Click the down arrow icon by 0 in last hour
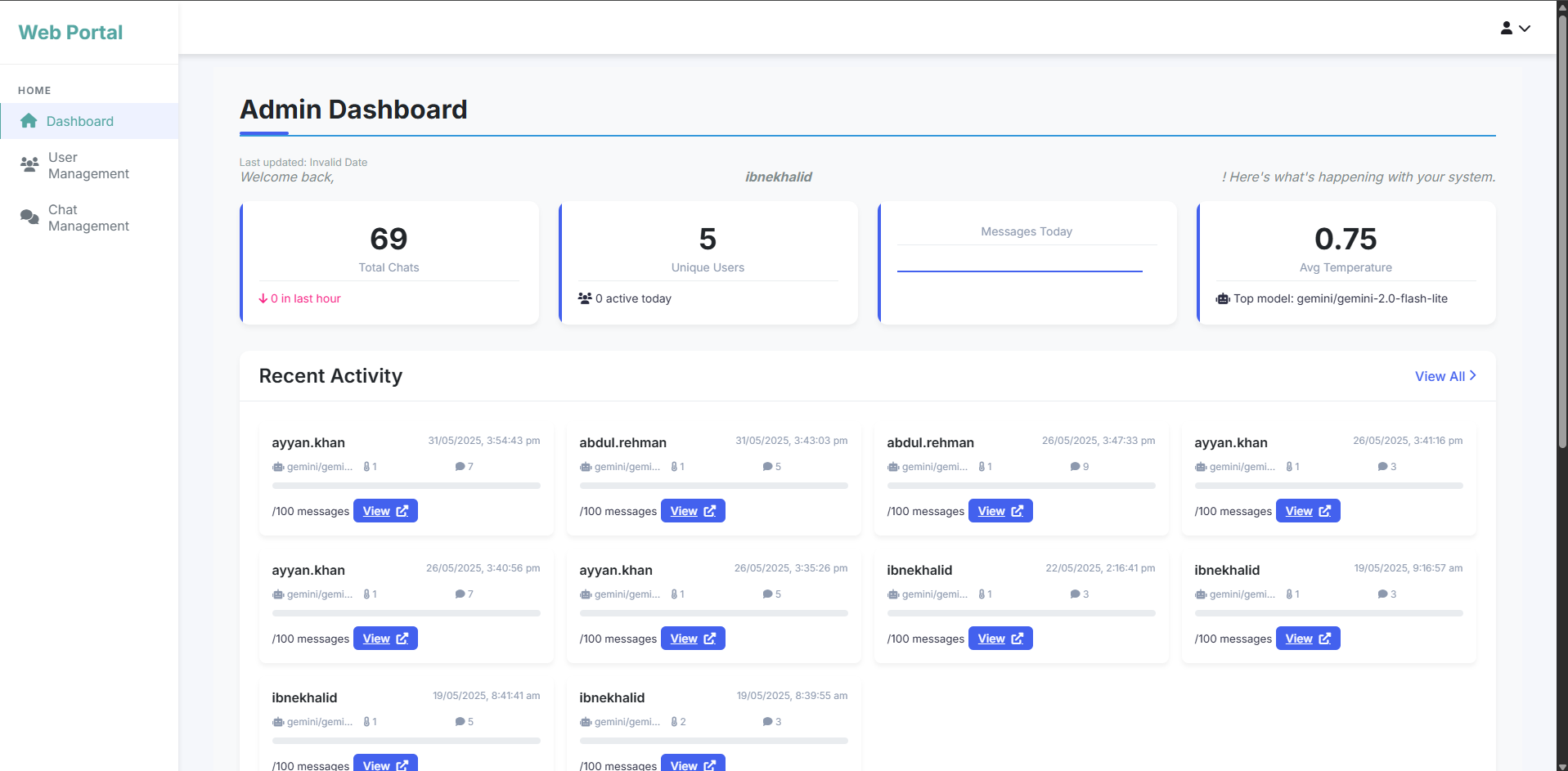Viewport: 1568px width, 771px height. (263, 299)
